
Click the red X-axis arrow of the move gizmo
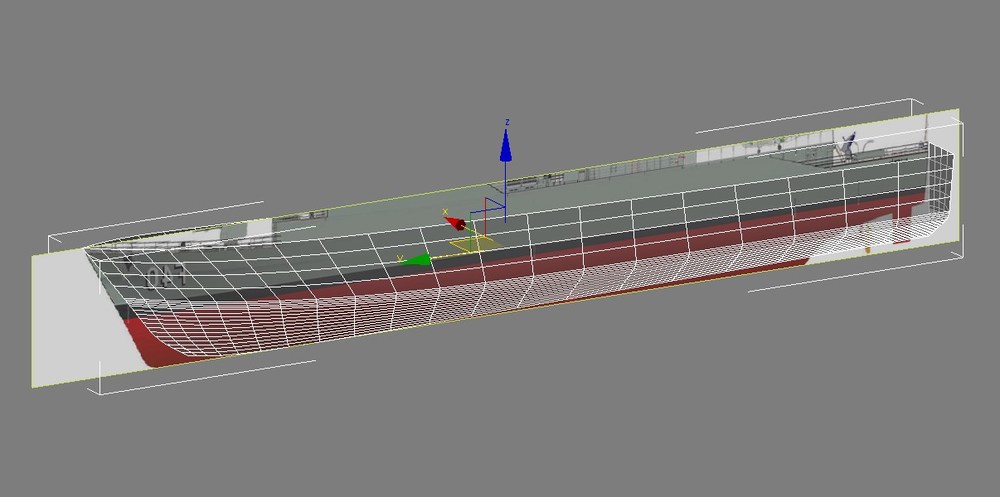[455, 223]
